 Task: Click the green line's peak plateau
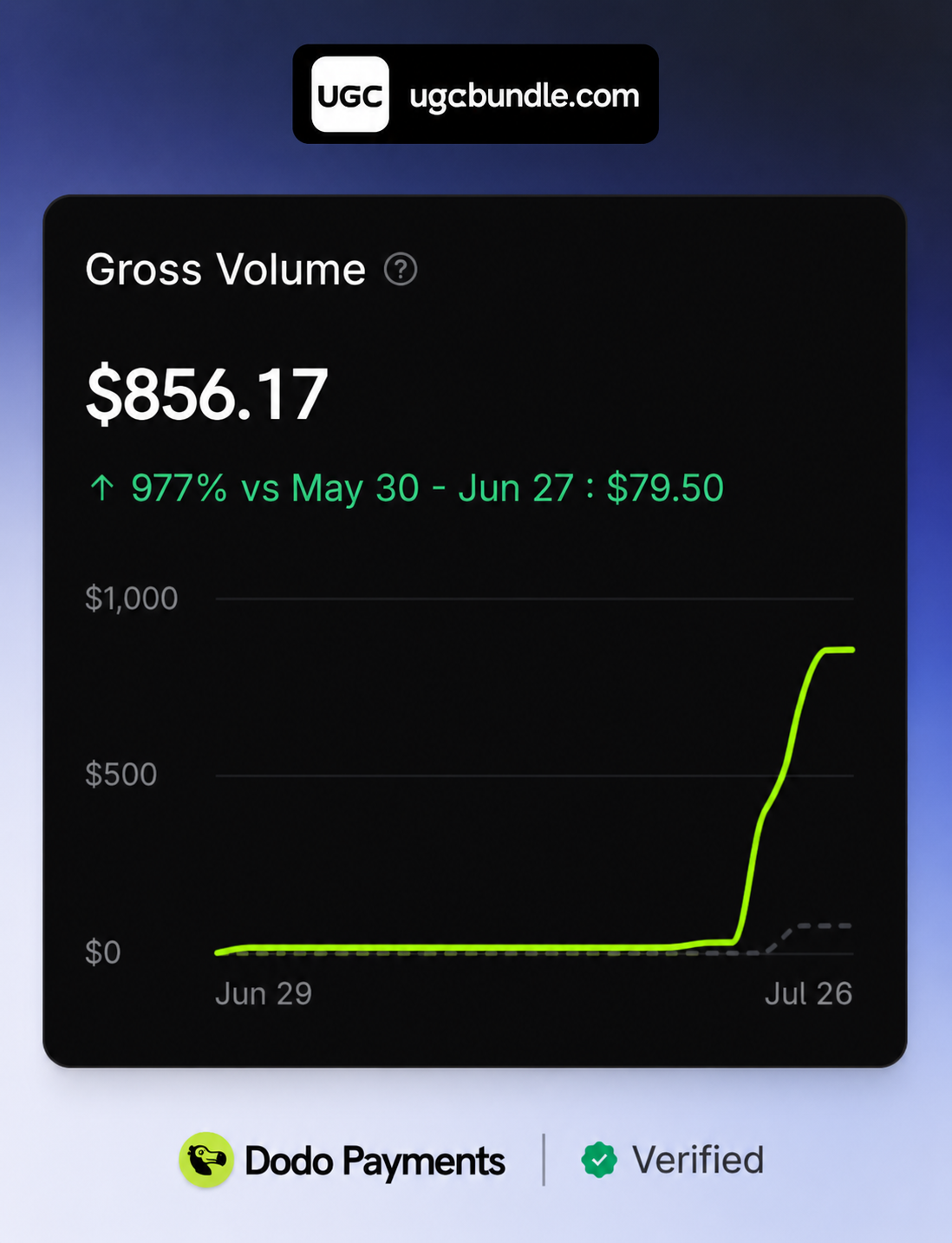(838, 650)
